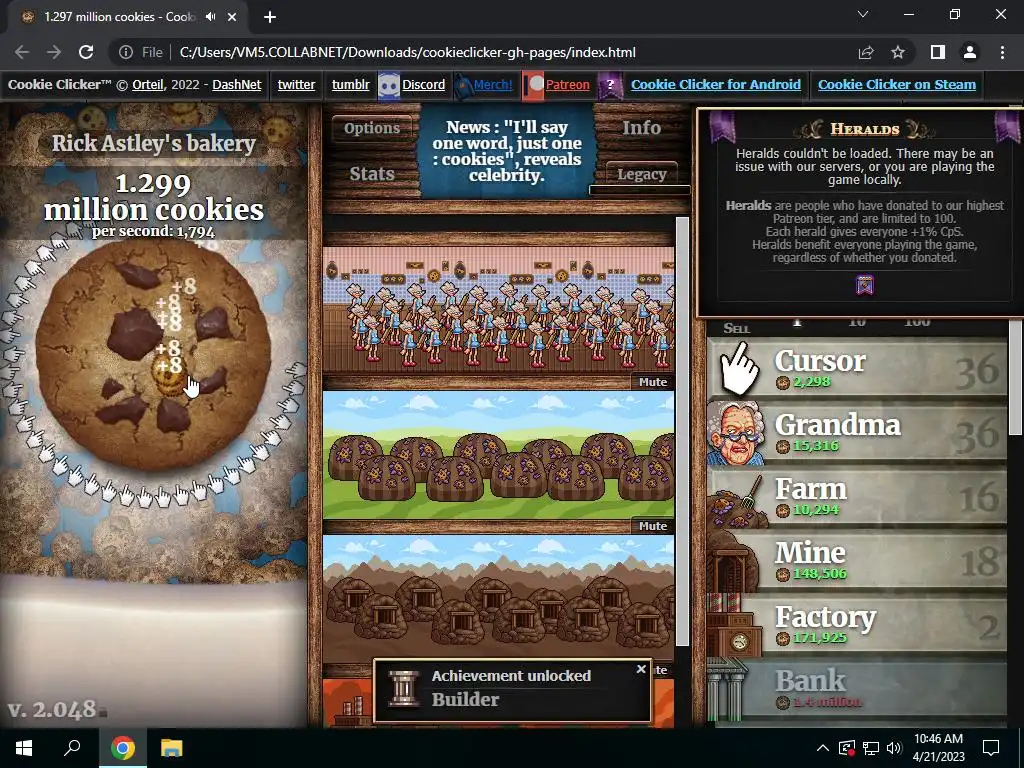Rename bakery by clicking Rick Astley's bakery
This screenshot has width=1024, height=768.
153,143
